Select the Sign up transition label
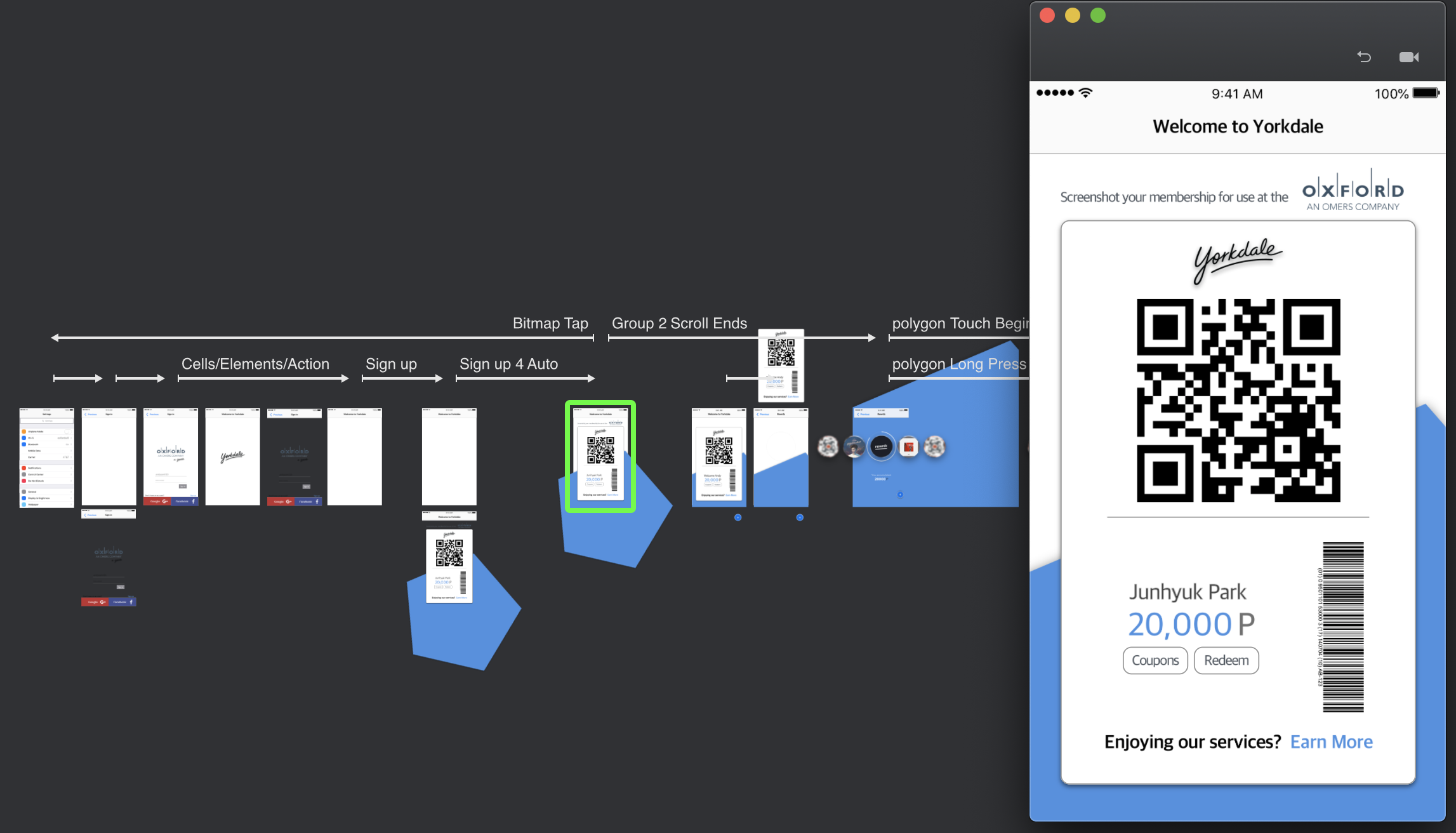Screen dimensions: 1456x833 point(391,364)
